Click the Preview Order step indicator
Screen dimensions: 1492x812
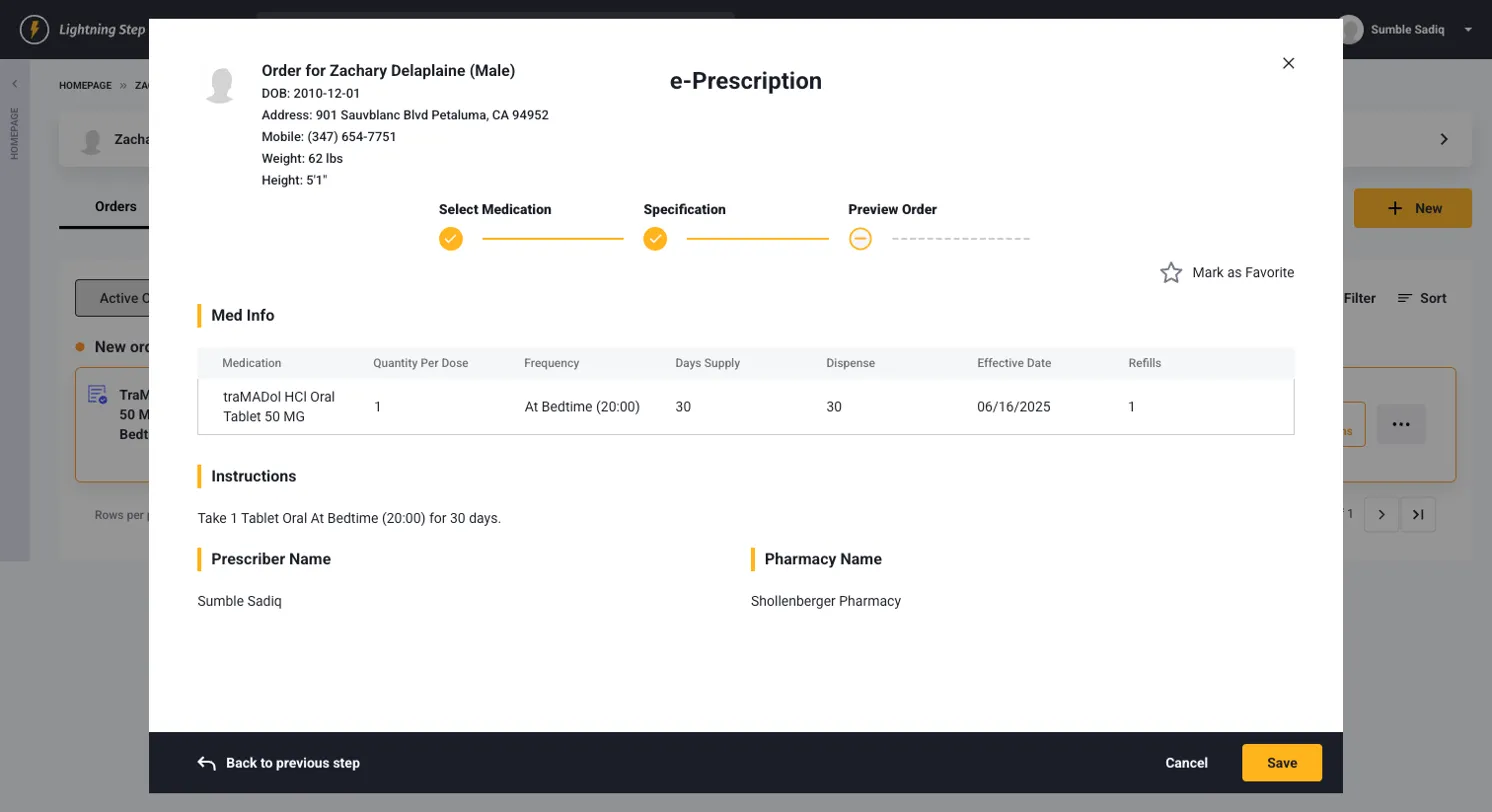pos(860,239)
